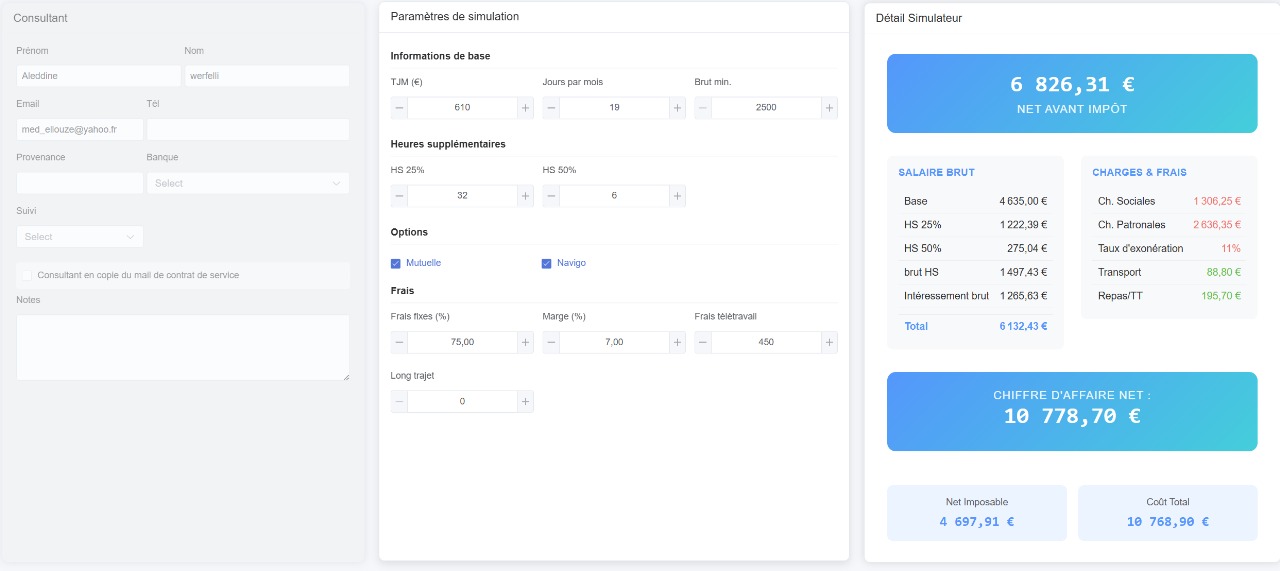This screenshot has height=571, width=1280.
Task: Click the Paramètres de simulation panel title
Action: pyautogui.click(x=455, y=17)
